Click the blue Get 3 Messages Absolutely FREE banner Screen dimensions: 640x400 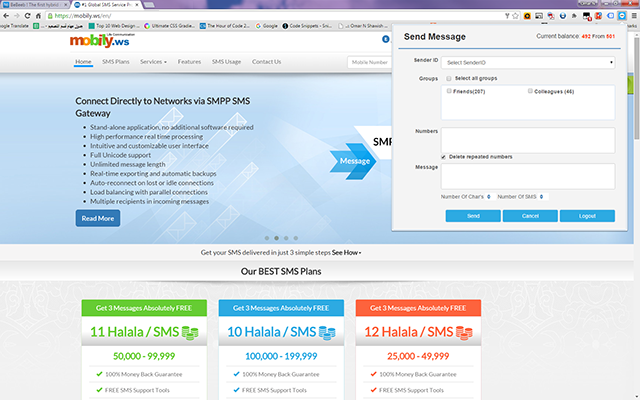coord(281,308)
